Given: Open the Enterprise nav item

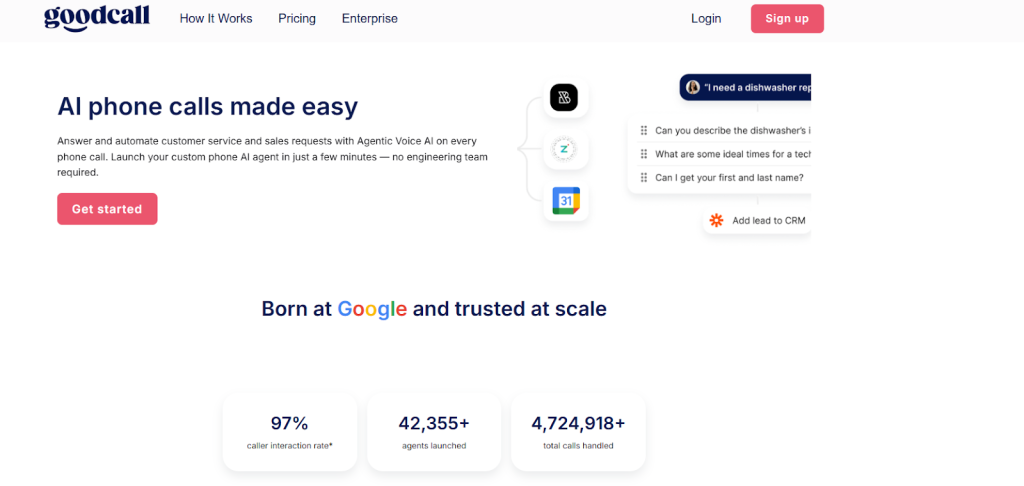Looking at the screenshot, I should pos(369,18).
